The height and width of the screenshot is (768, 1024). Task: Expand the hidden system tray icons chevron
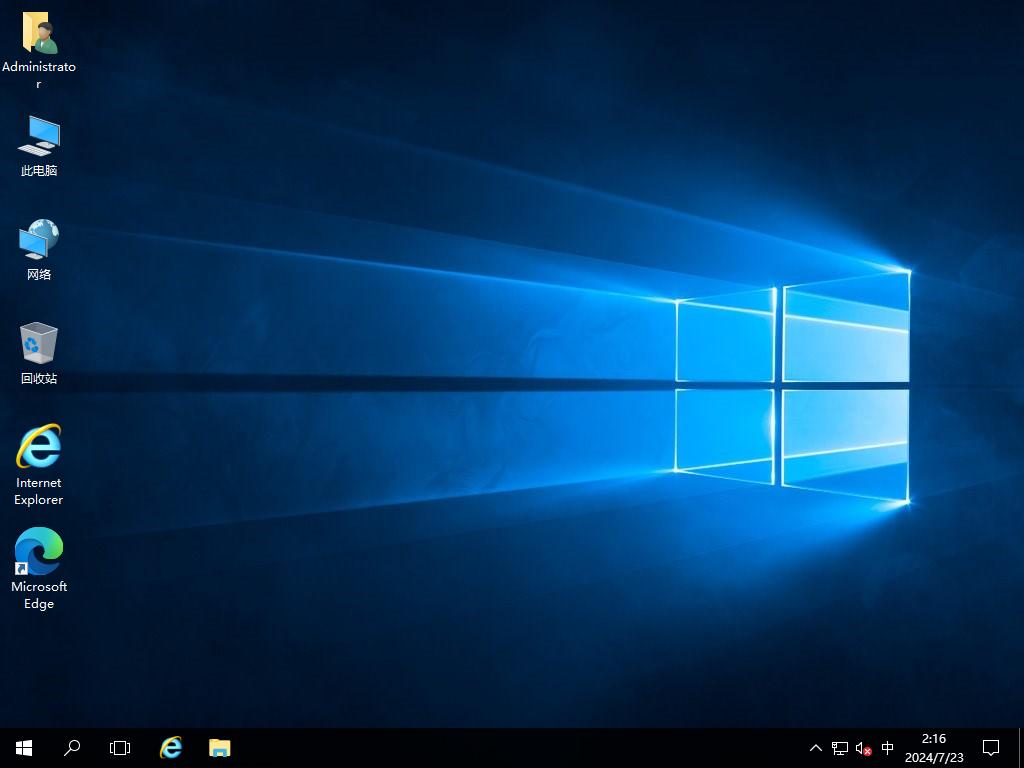[x=815, y=748]
